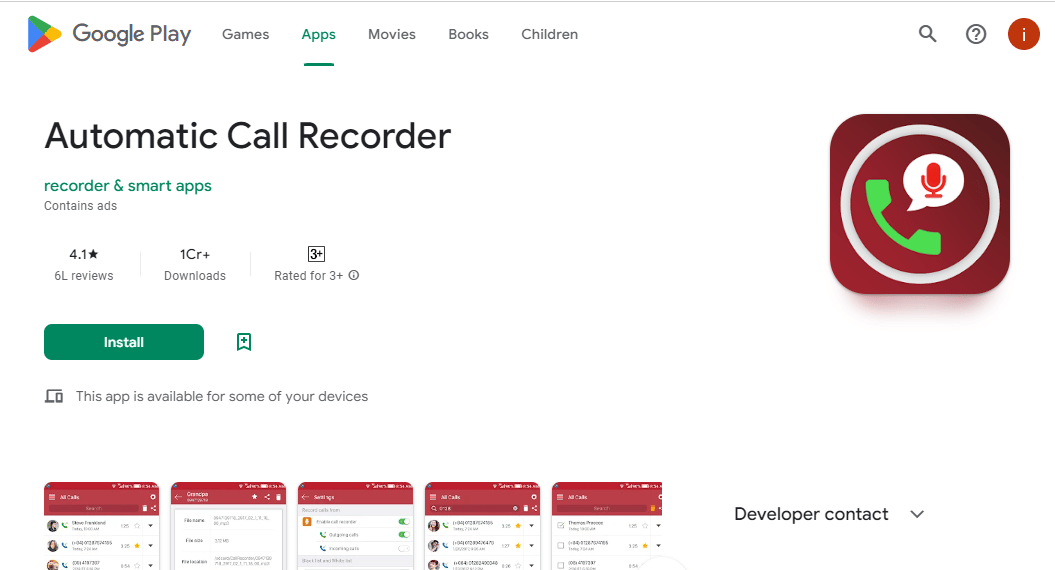Open the fifth screenshot with call checkboxes
This screenshot has height=570, width=1055.
pyautogui.click(x=607, y=526)
